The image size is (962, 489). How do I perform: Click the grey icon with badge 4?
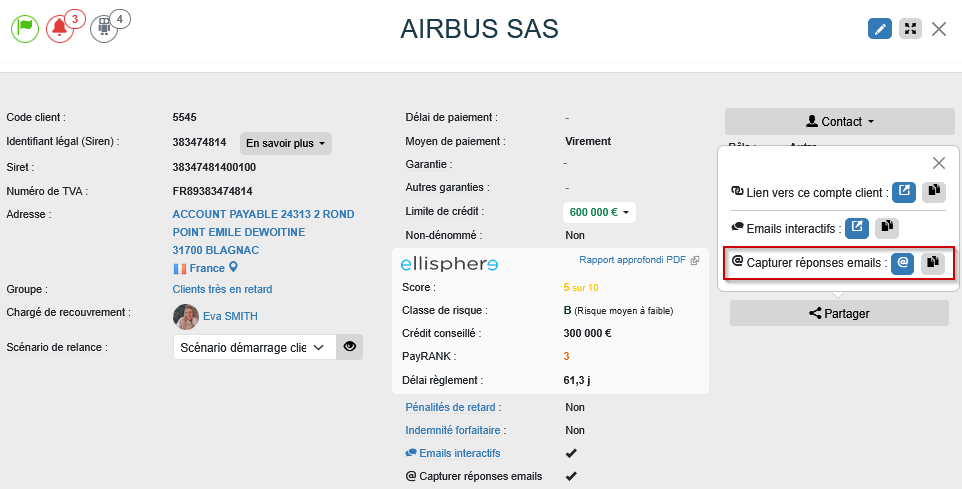coord(103,28)
